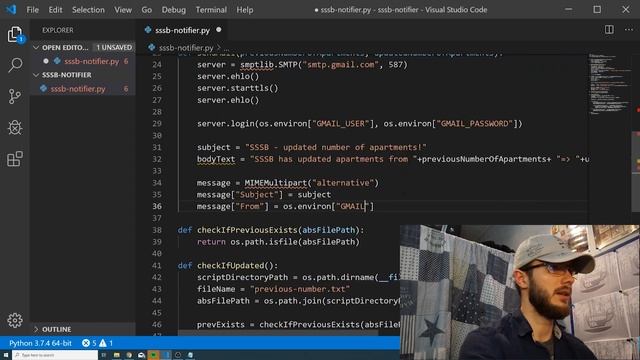Select the sssb-notifier.py editor tab
Image resolution: width=640 pixels, height=360 pixels.
[x=183, y=30]
